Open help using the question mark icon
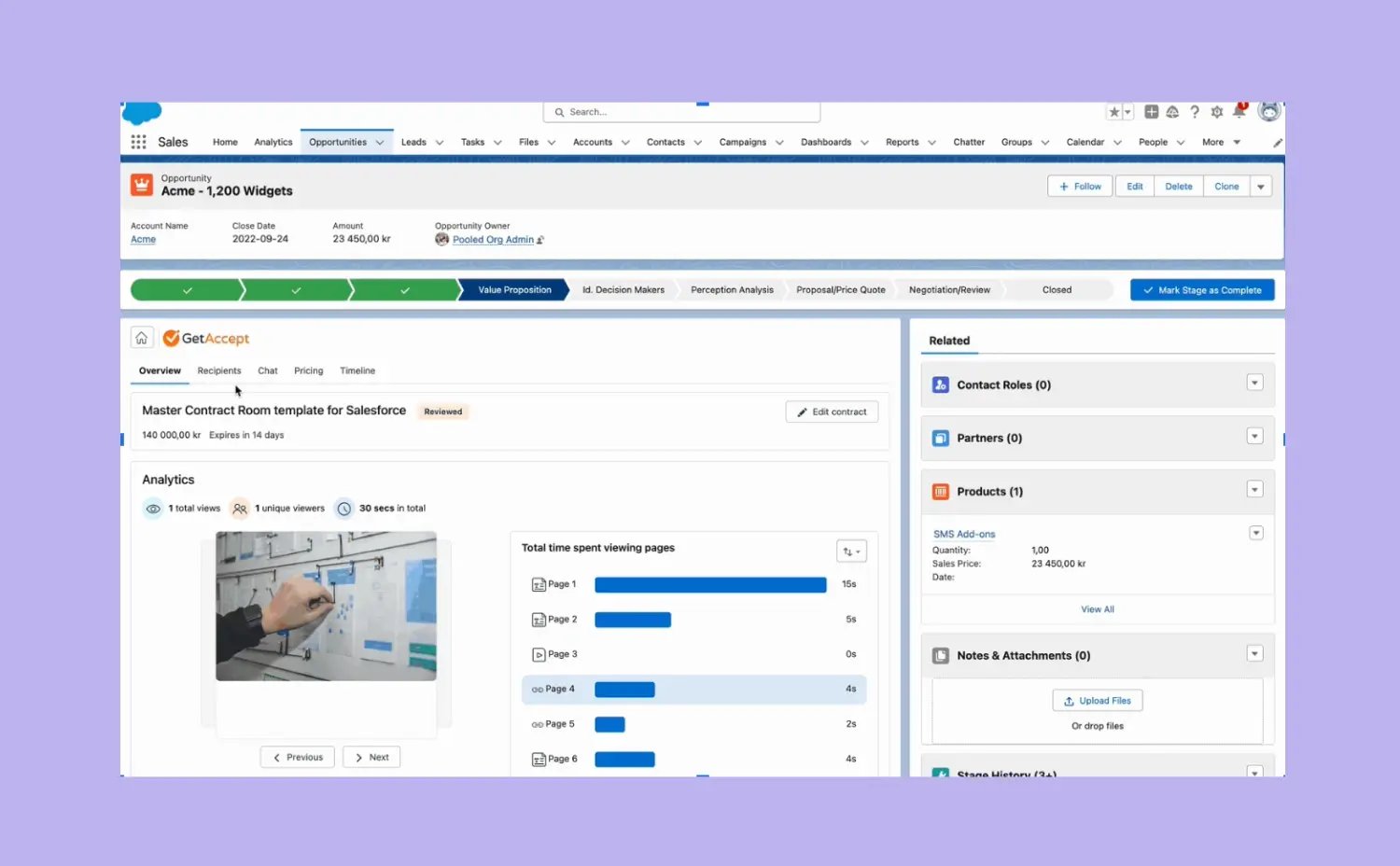The image size is (1400, 866). tap(1195, 111)
